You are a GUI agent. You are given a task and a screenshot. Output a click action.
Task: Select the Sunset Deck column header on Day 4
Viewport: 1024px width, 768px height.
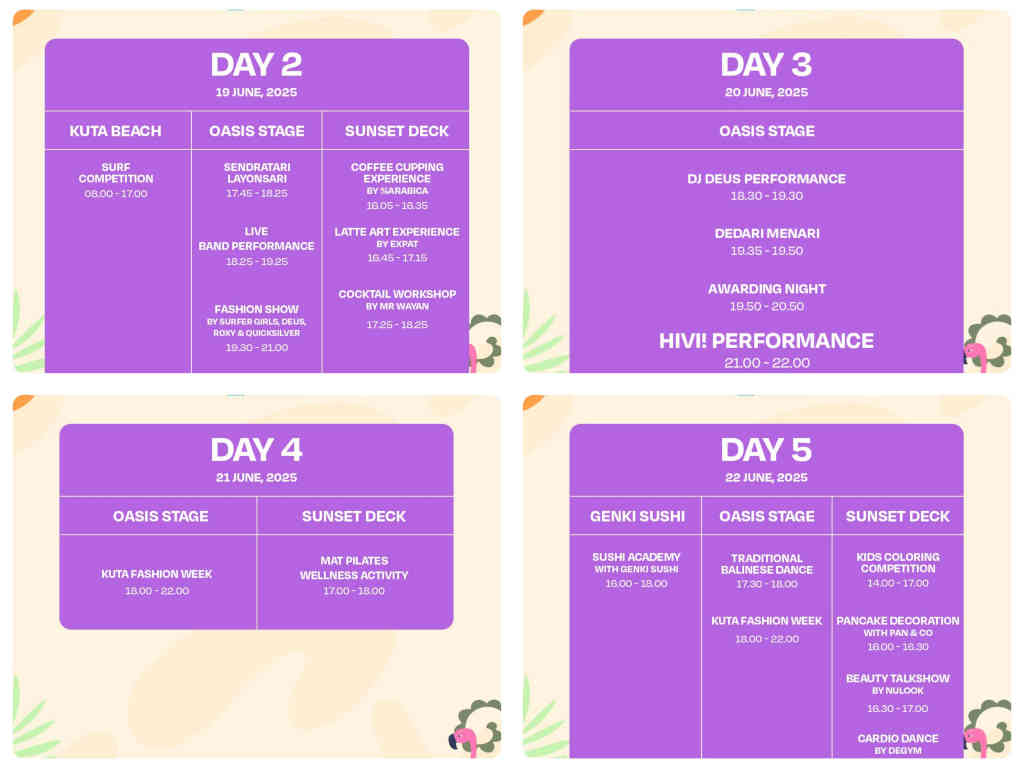354,516
